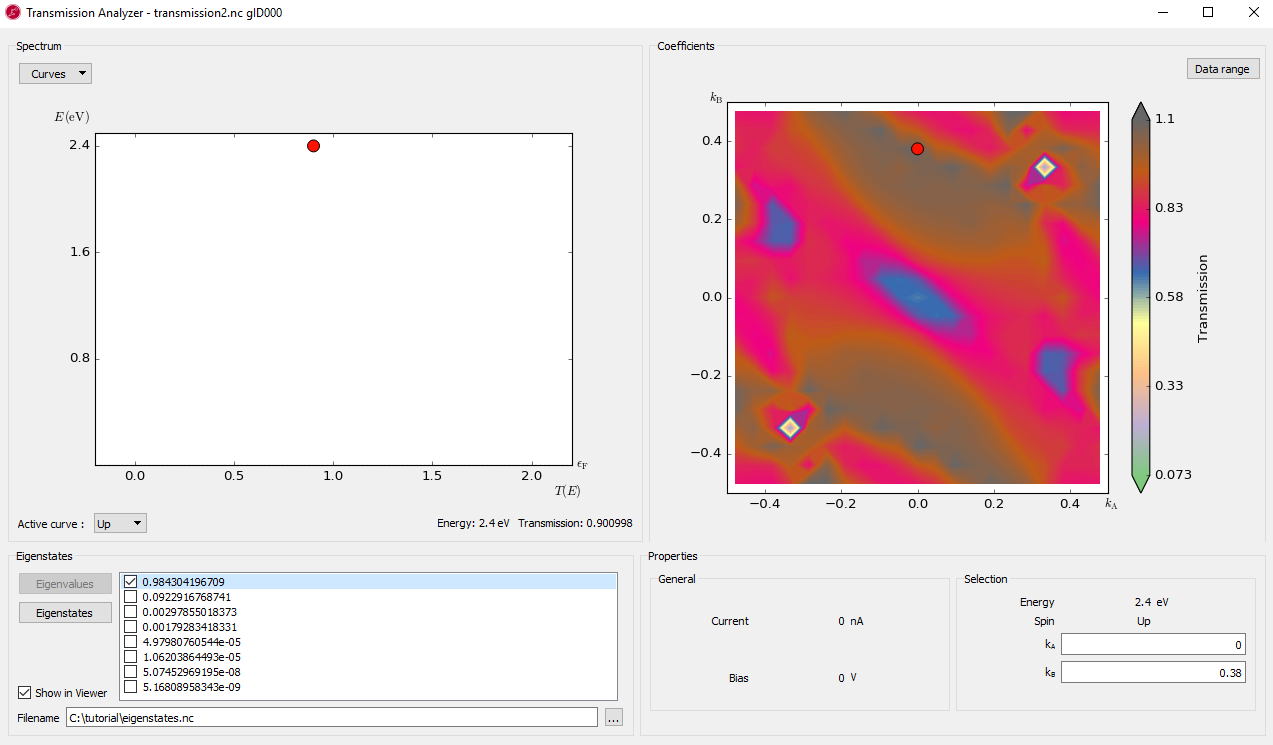
Task: Click blue transmission dip at map center
Action: pos(917,297)
